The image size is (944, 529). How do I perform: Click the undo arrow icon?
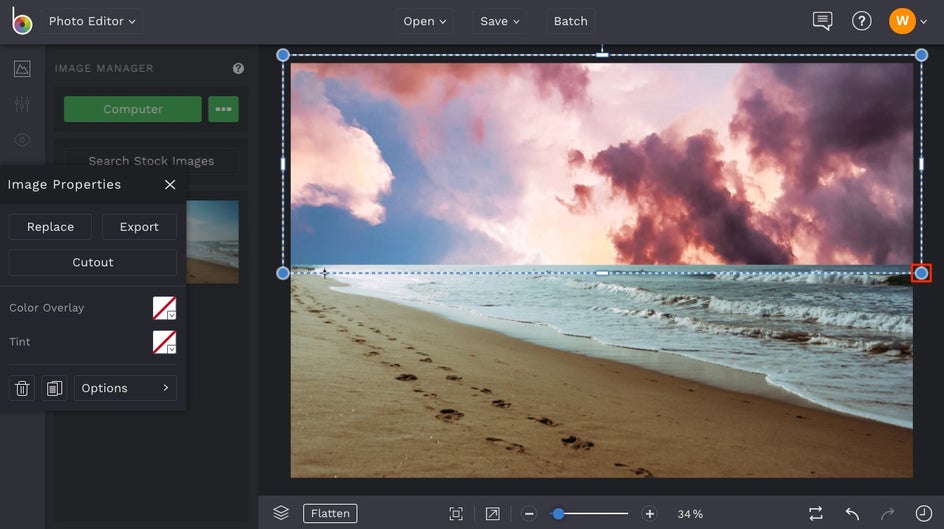click(x=852, y=514)
